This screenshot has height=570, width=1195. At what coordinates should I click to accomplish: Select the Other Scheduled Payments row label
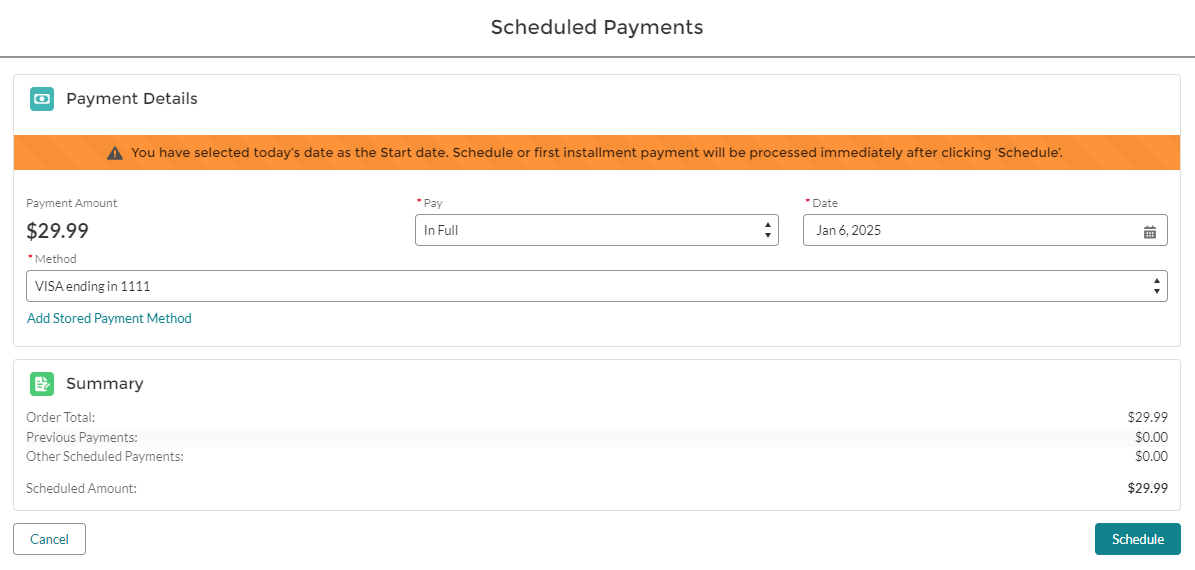click(105, 457)
